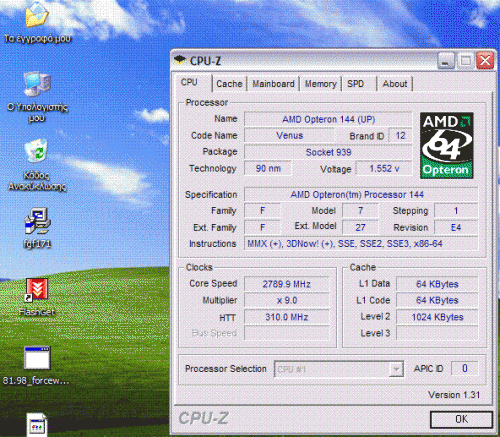The width and height of the screenshot is (500, 437).
Task: Open the Memory tab
Action: [x=321, y=84]
